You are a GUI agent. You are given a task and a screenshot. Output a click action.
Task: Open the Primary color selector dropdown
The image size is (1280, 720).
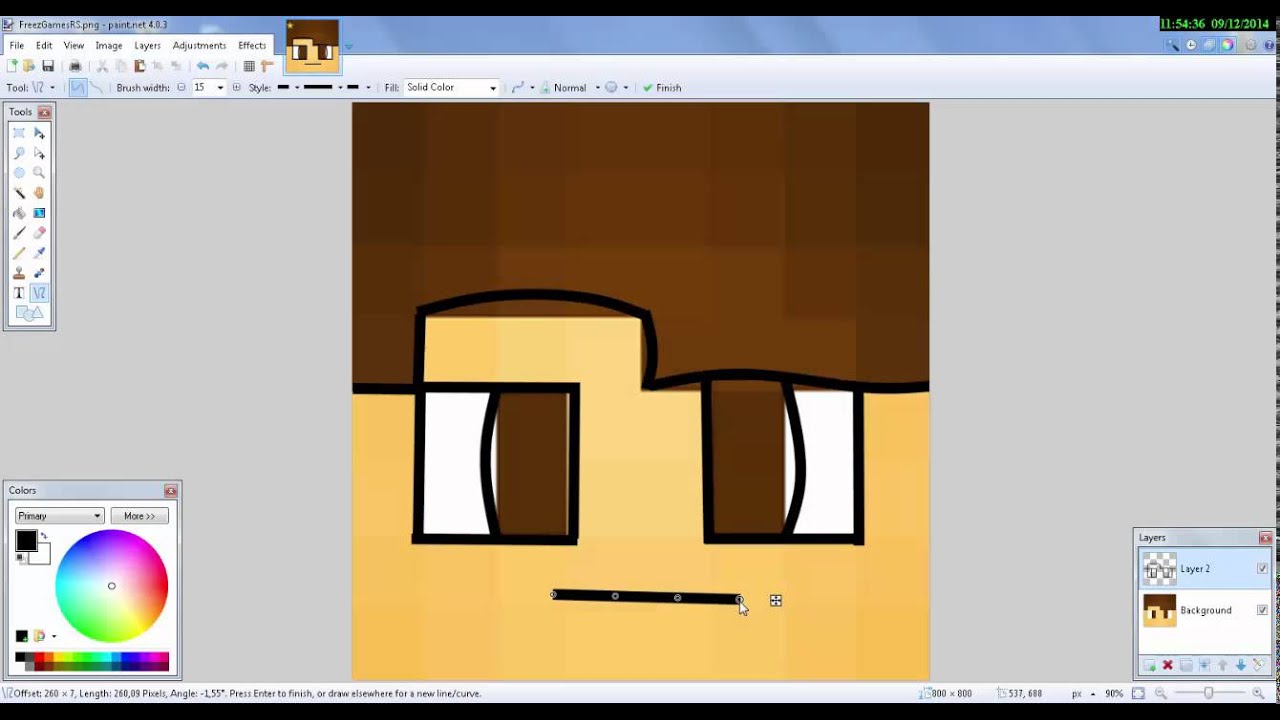[60, 516]
